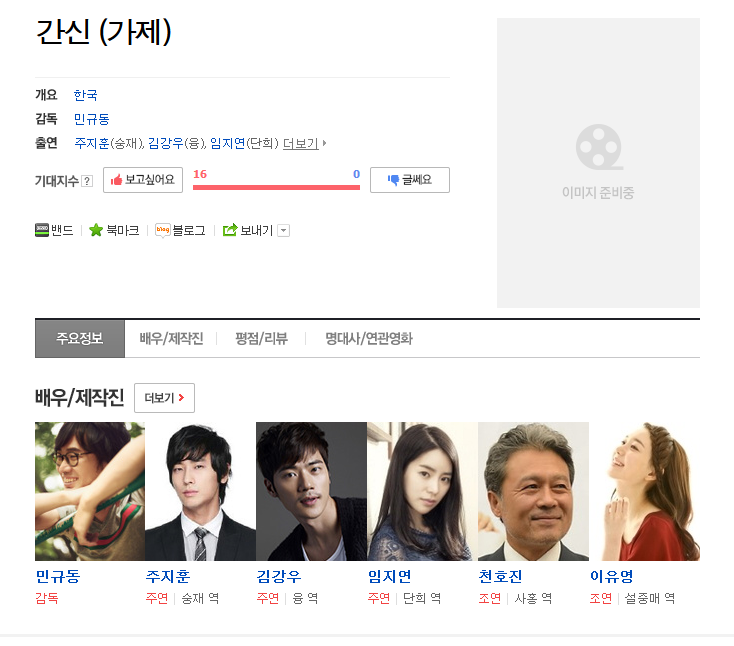Viewport: 734px width, 646px height.
Task: Click the 이유영 name link below photo
Action: tap(611, 576)
